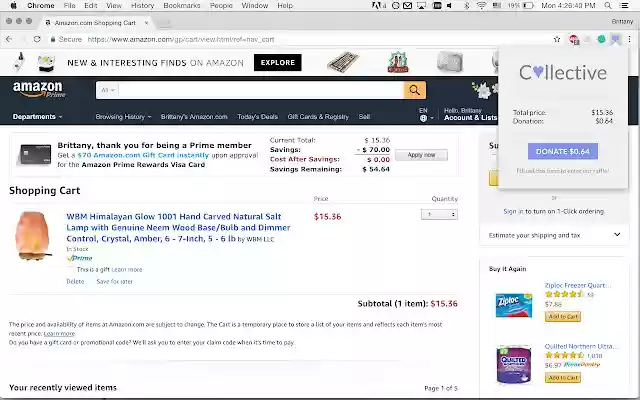Open the Window menu
The width and height of the screenshot is (640, 400).
pyautogui.click(x=255, y=6)
